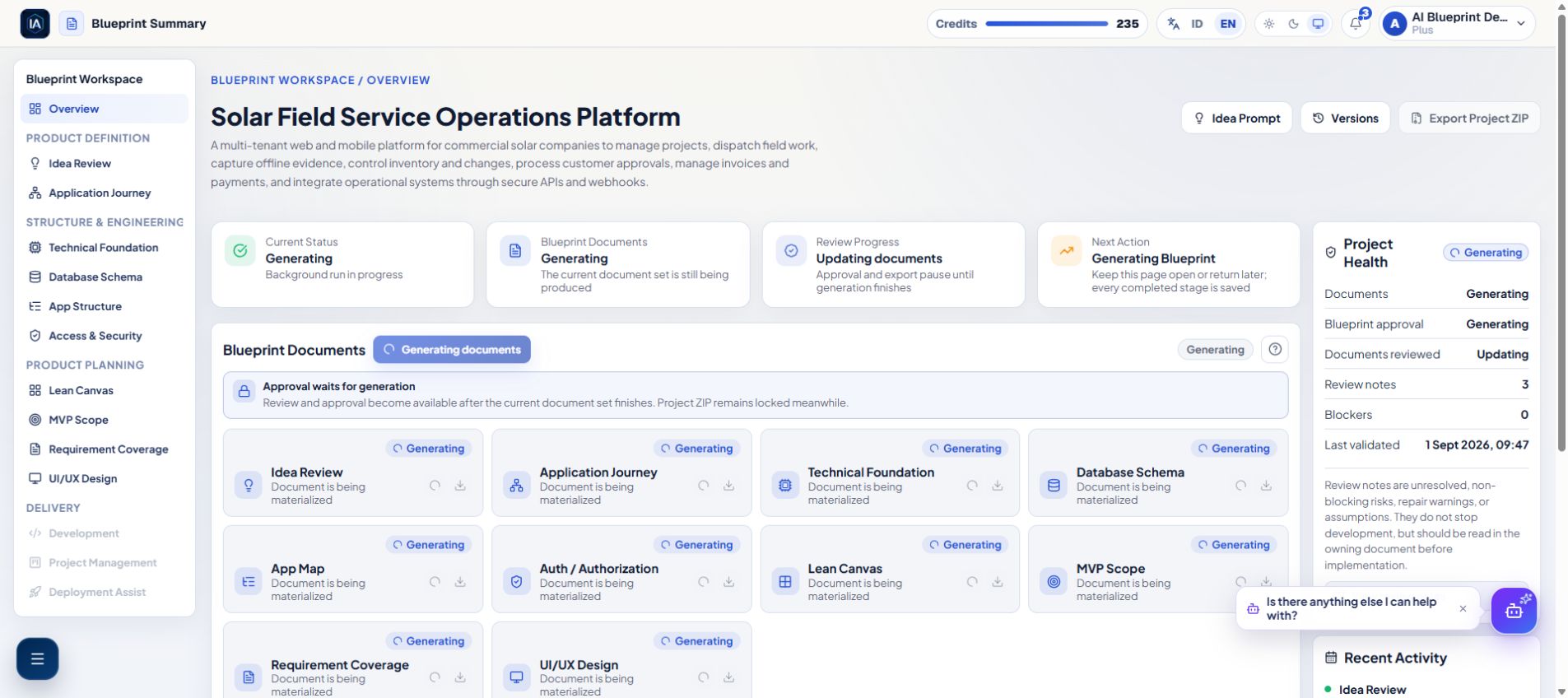Click the Idea Prompt button
Screen dimensions: 1568x698
tap(1236, 118)
